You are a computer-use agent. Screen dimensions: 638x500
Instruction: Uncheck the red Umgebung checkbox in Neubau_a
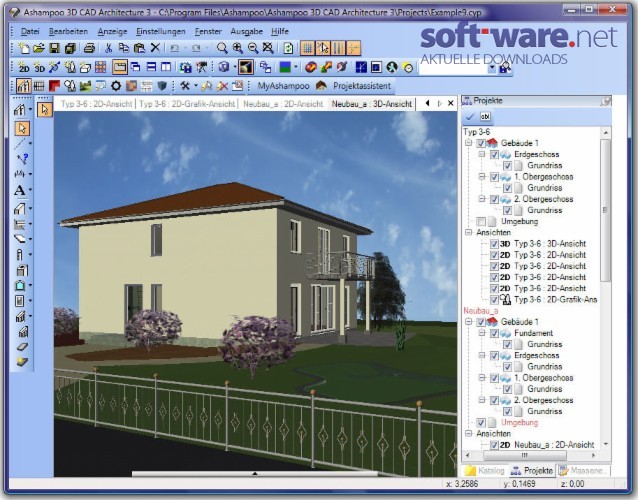(481, 423)
